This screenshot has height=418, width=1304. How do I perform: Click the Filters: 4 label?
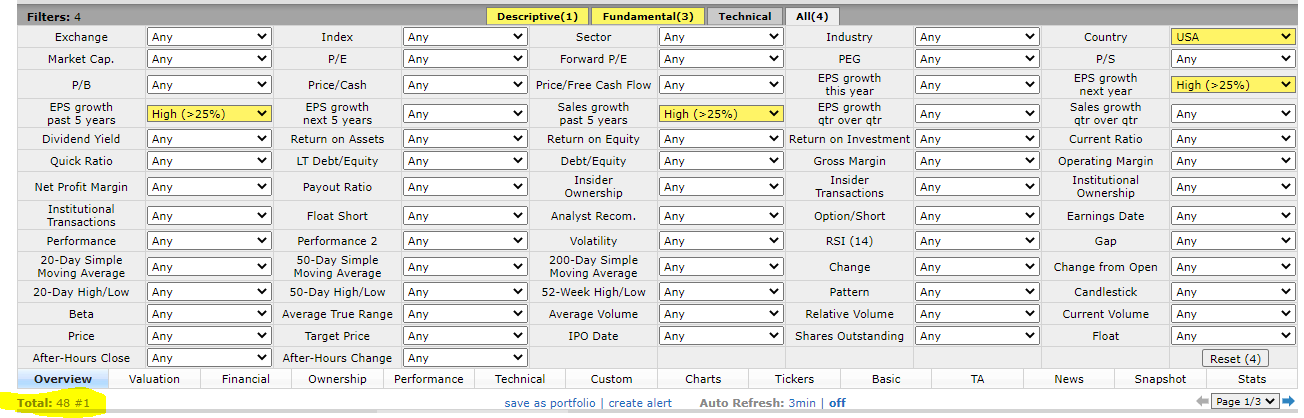[x=55, y=17]
